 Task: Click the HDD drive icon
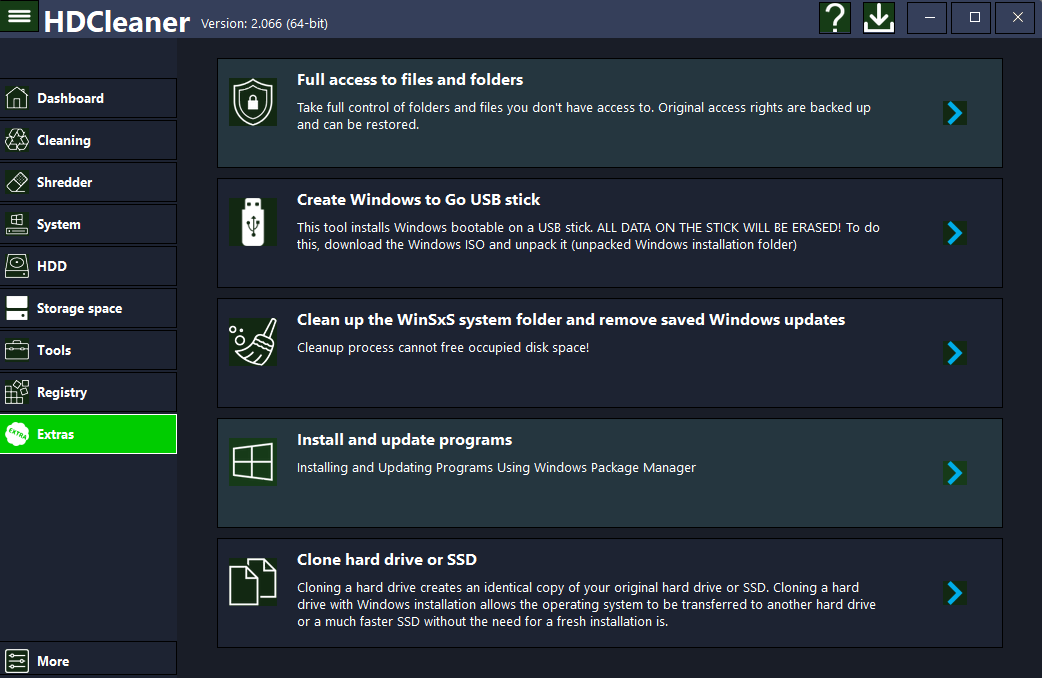point(17,266)
